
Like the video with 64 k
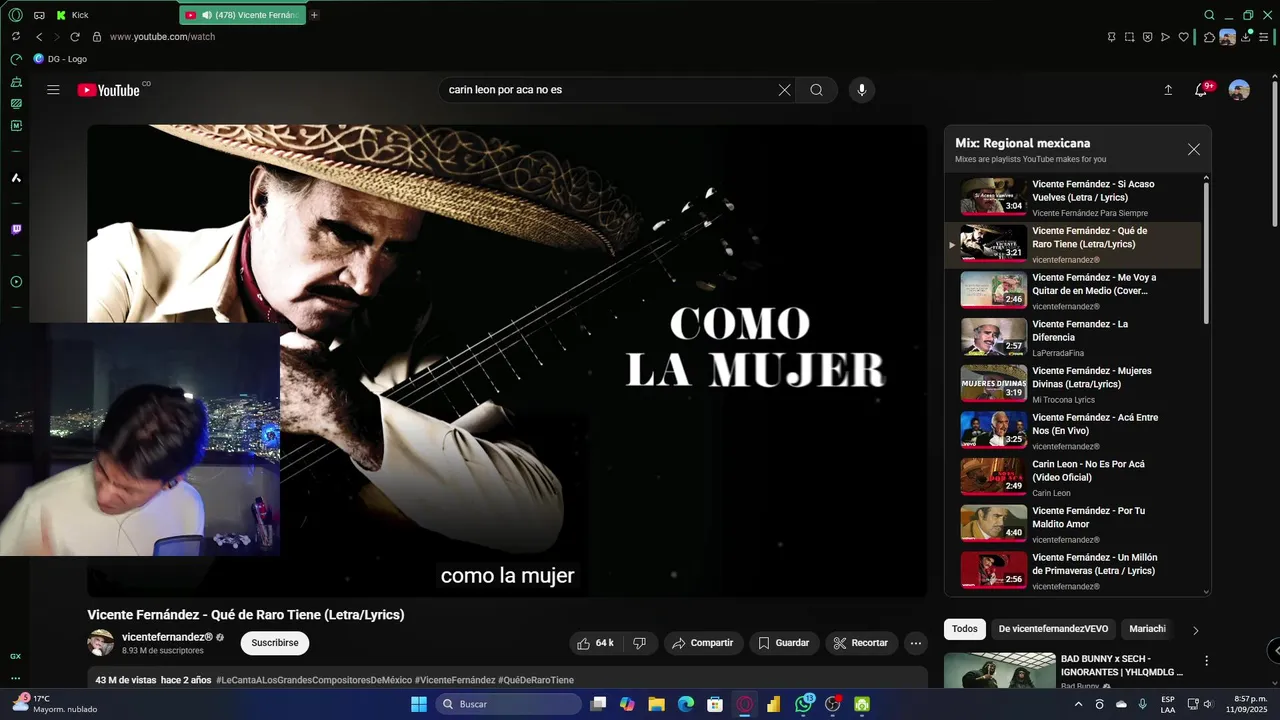coord(596,643)
